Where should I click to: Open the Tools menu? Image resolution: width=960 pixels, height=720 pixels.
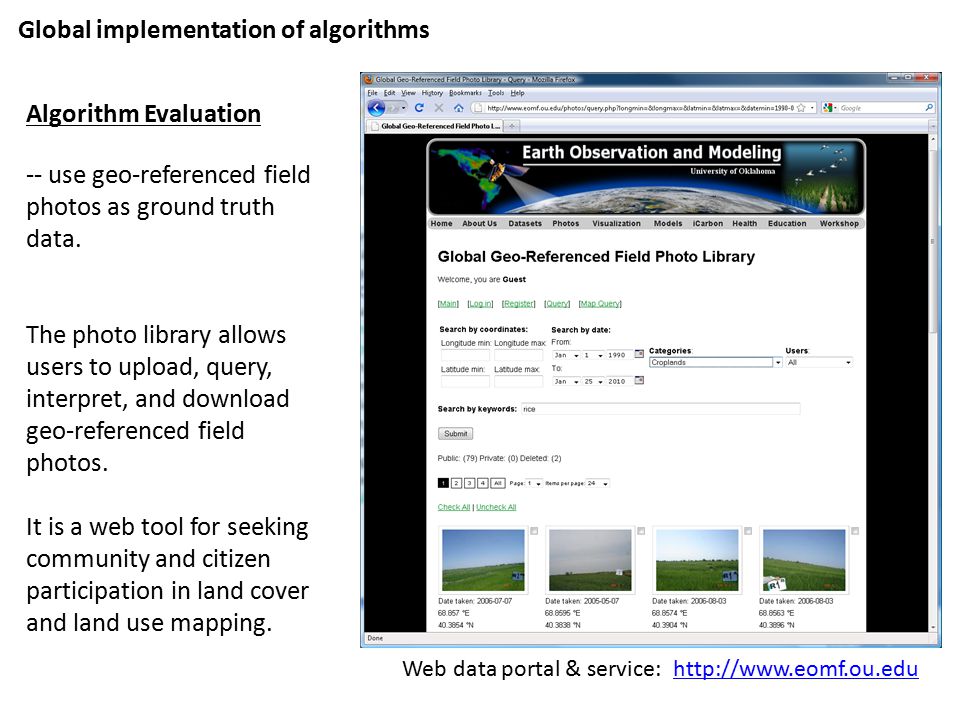(496, 93)
